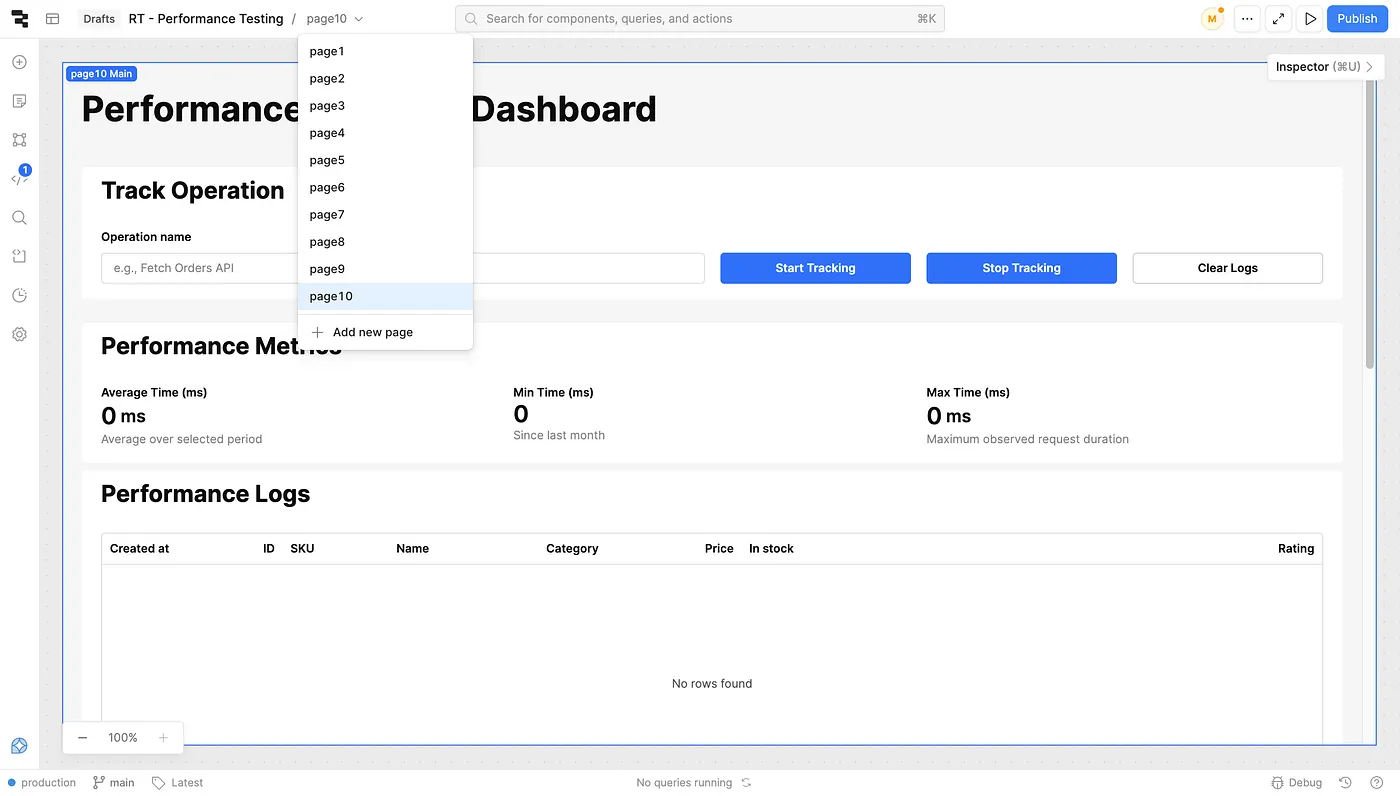The image size is (1400, 796).
Task: Select page6 from the page list
Action: pos(385,187)
